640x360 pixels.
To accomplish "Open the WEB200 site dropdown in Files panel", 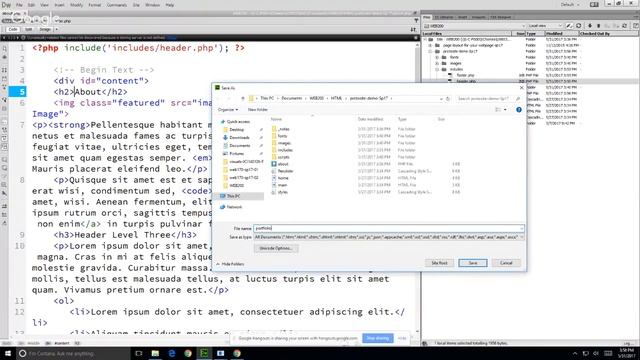I will (x=476, y=26).
